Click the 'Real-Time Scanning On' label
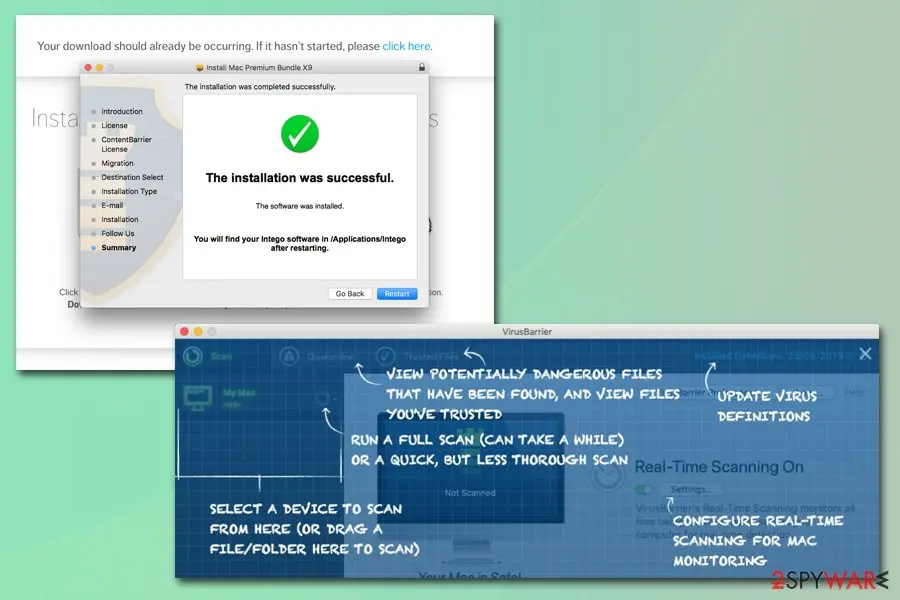Image resolution: width=900 pixels, height=600 pixels. pos(719,467)
